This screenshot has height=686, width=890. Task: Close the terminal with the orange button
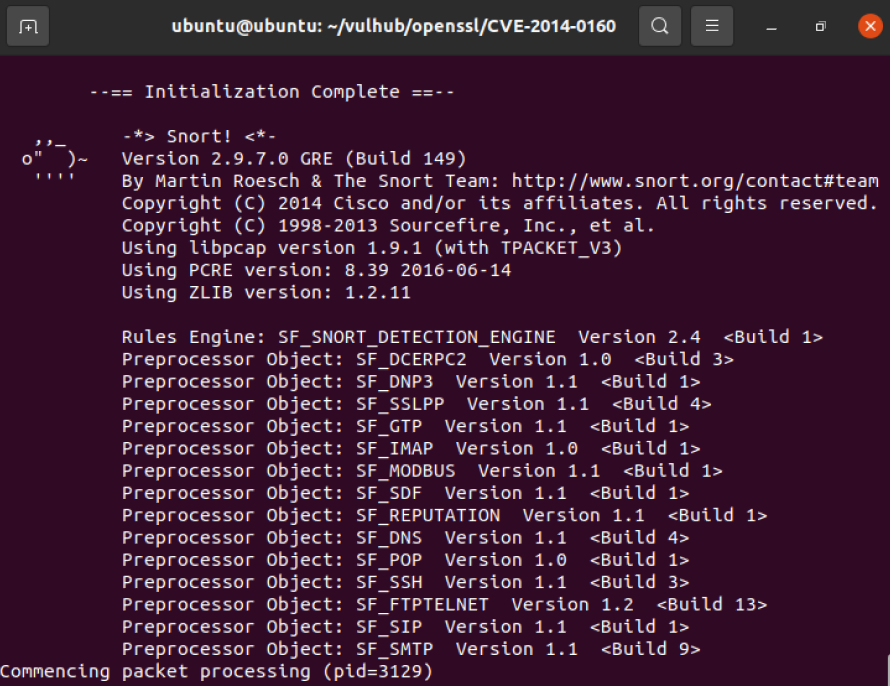pyautogui.click(x=869, y=26)
